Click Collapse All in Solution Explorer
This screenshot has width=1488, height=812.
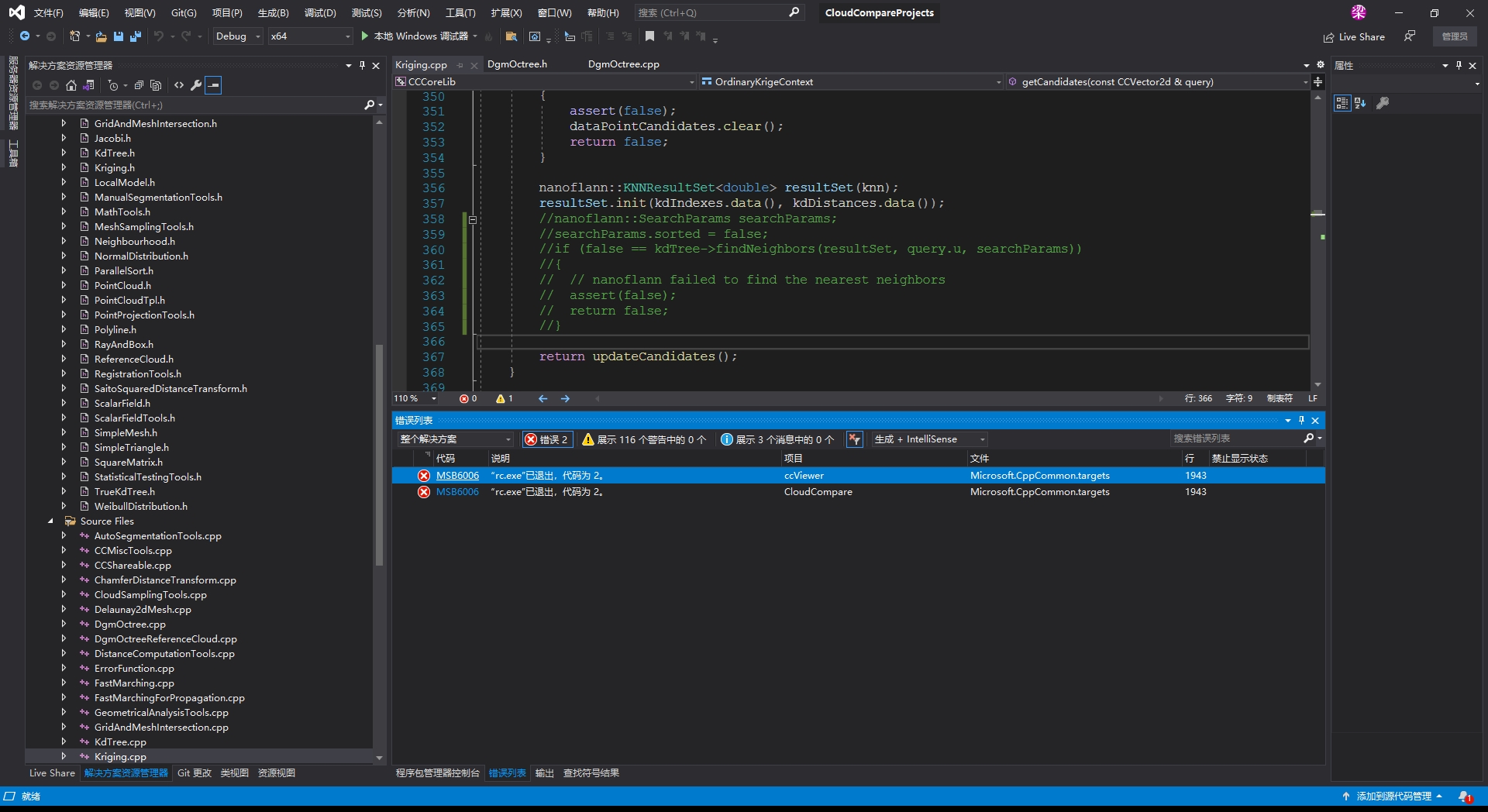(x=139, y=85)
